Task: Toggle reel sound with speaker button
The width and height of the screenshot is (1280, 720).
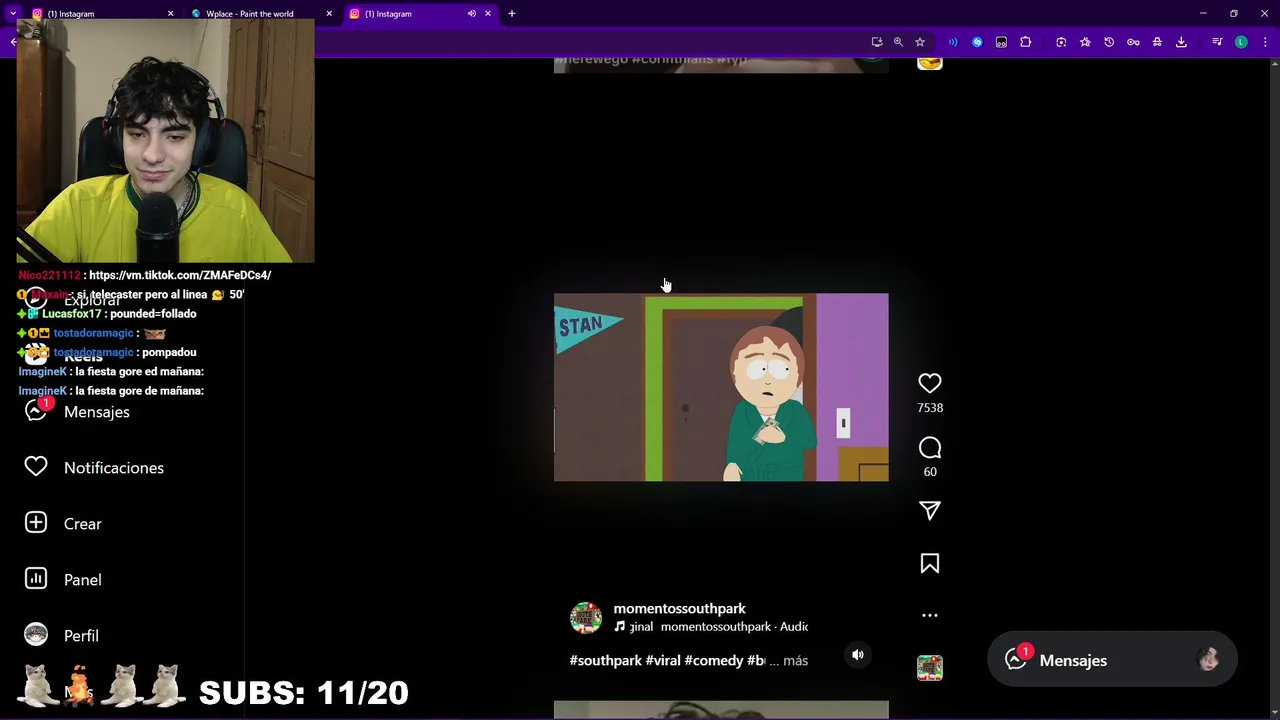Action: (x=858, y=655)
